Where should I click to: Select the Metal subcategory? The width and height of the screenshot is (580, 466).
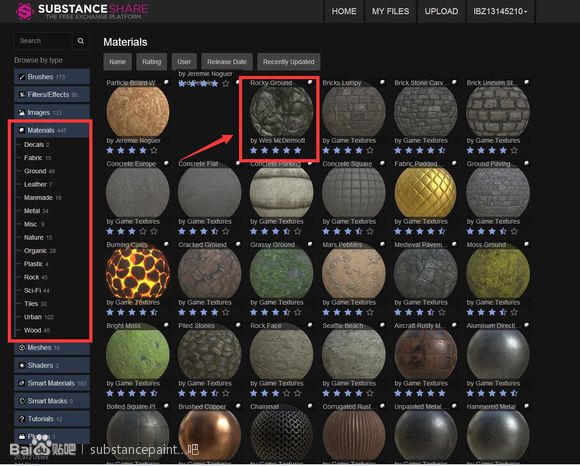click(x=36, y=211)
